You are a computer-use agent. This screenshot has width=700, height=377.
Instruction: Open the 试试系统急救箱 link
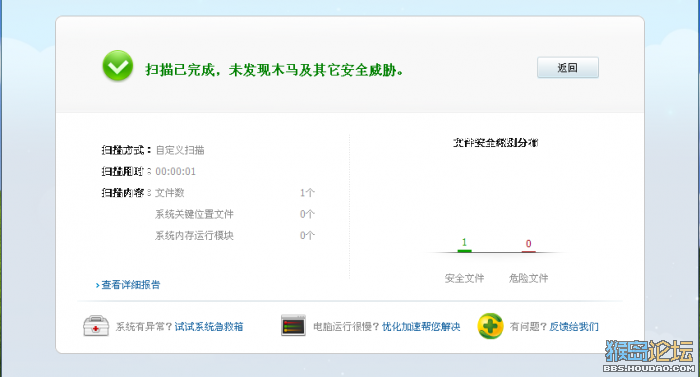tap(209, 327)
